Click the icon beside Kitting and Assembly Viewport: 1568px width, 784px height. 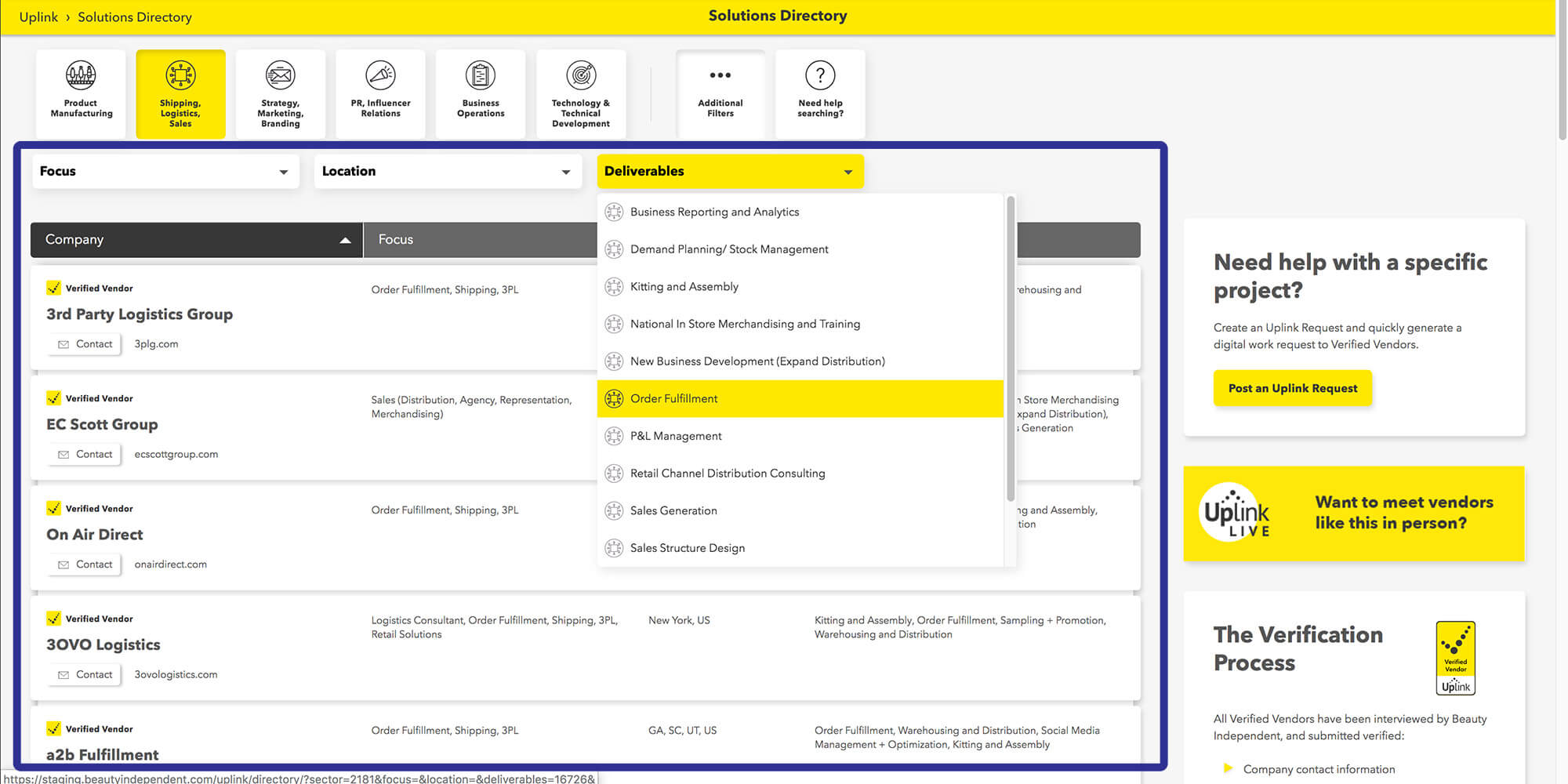point(614,287)
